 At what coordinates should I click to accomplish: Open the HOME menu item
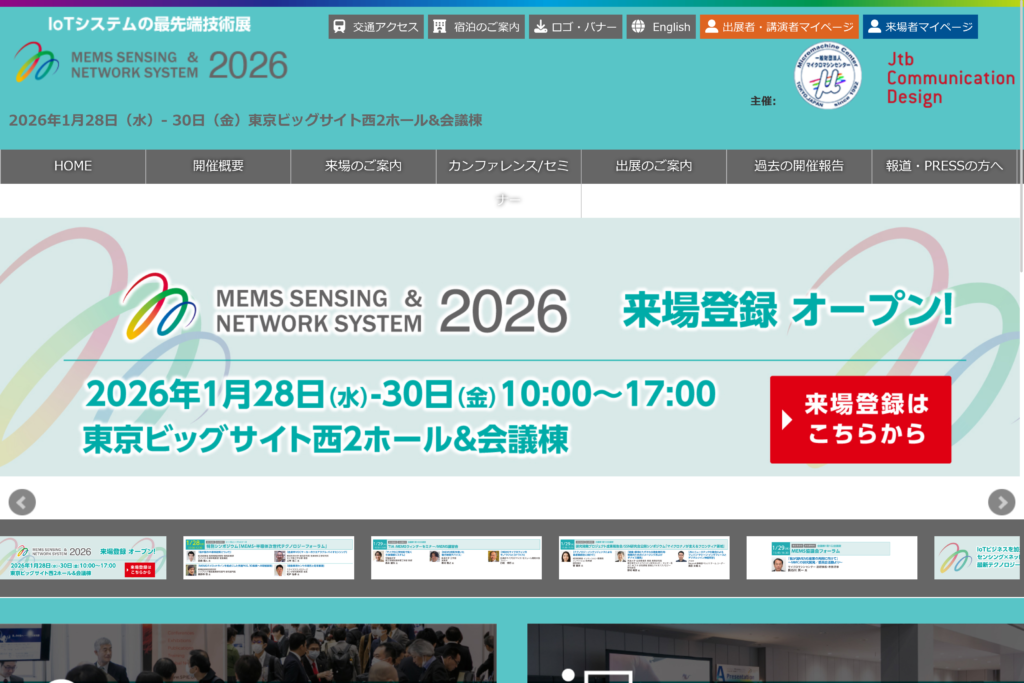click(x=73, y=166)
